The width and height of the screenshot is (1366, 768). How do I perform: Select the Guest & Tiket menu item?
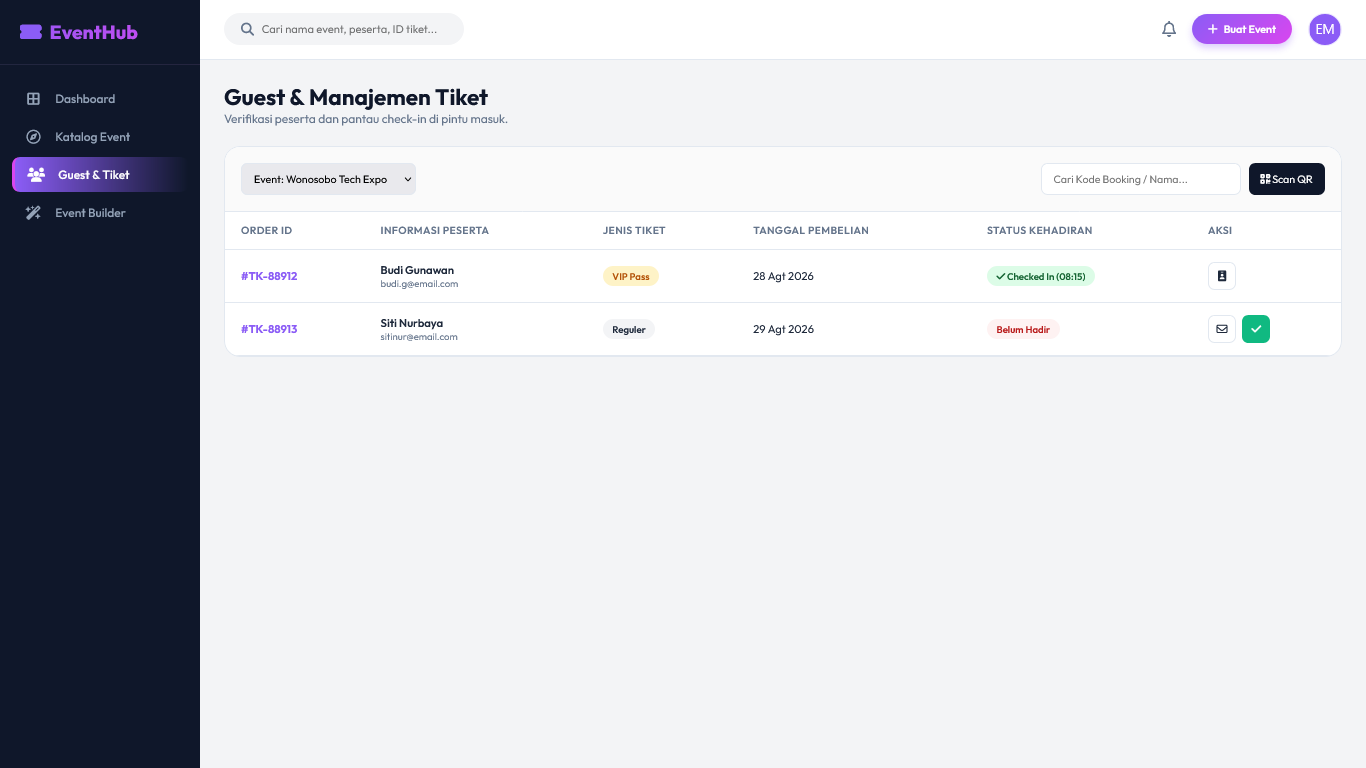[100, 175]
